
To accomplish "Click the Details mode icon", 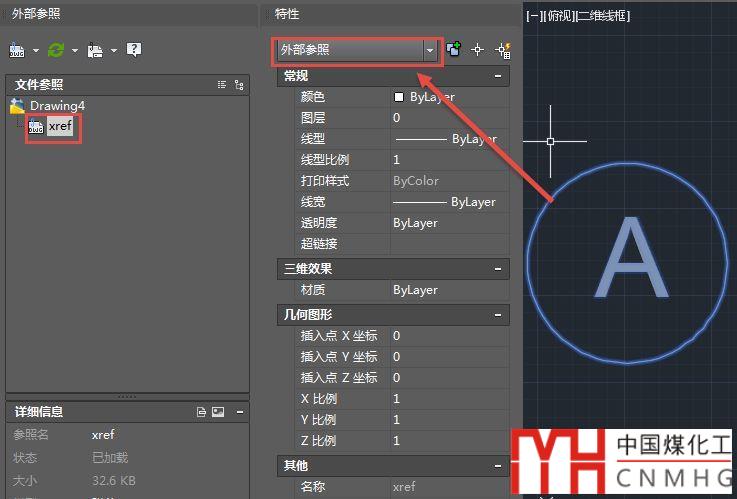I will point(201,411).
